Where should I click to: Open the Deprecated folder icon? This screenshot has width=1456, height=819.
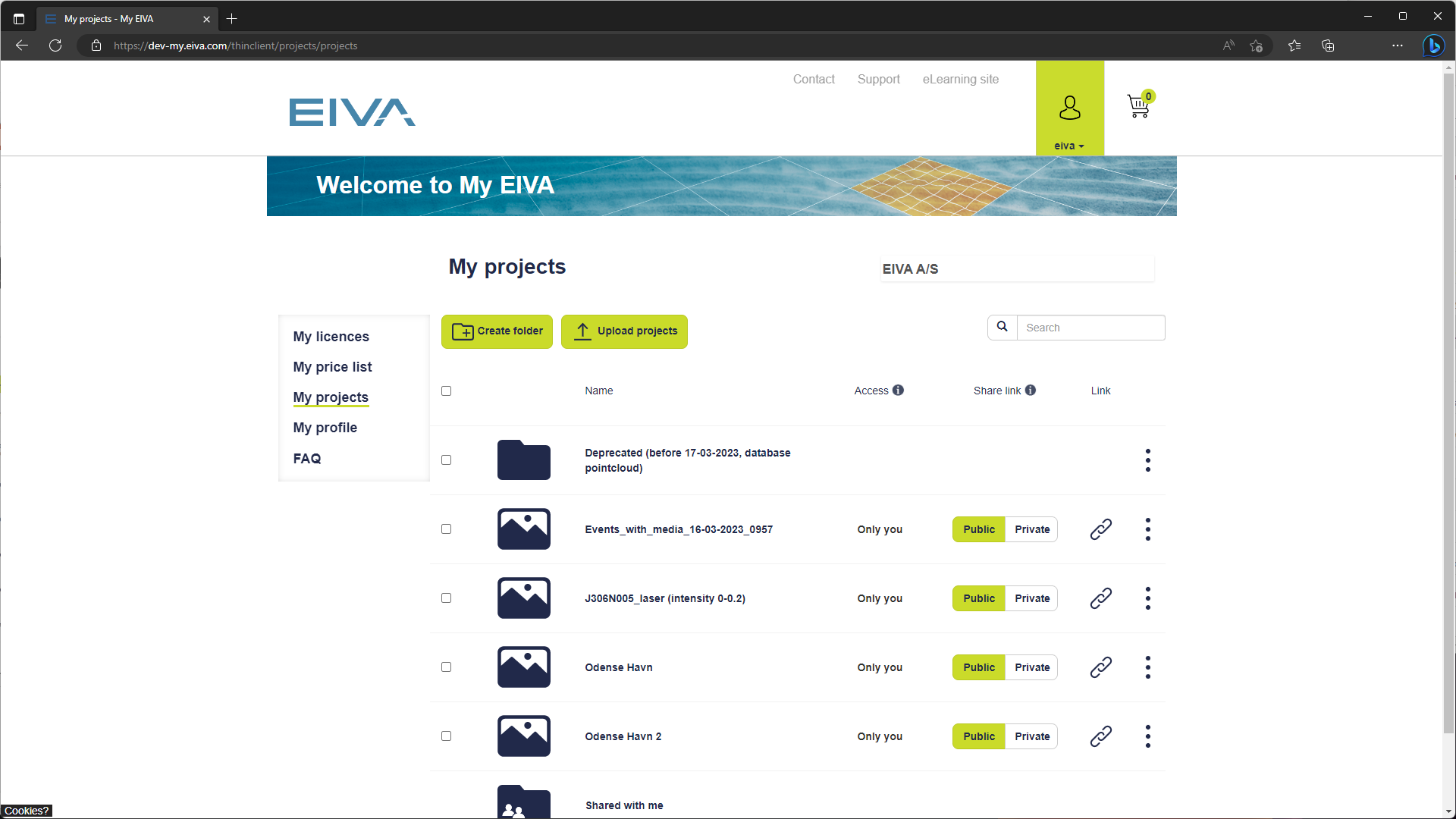(523, 460)
